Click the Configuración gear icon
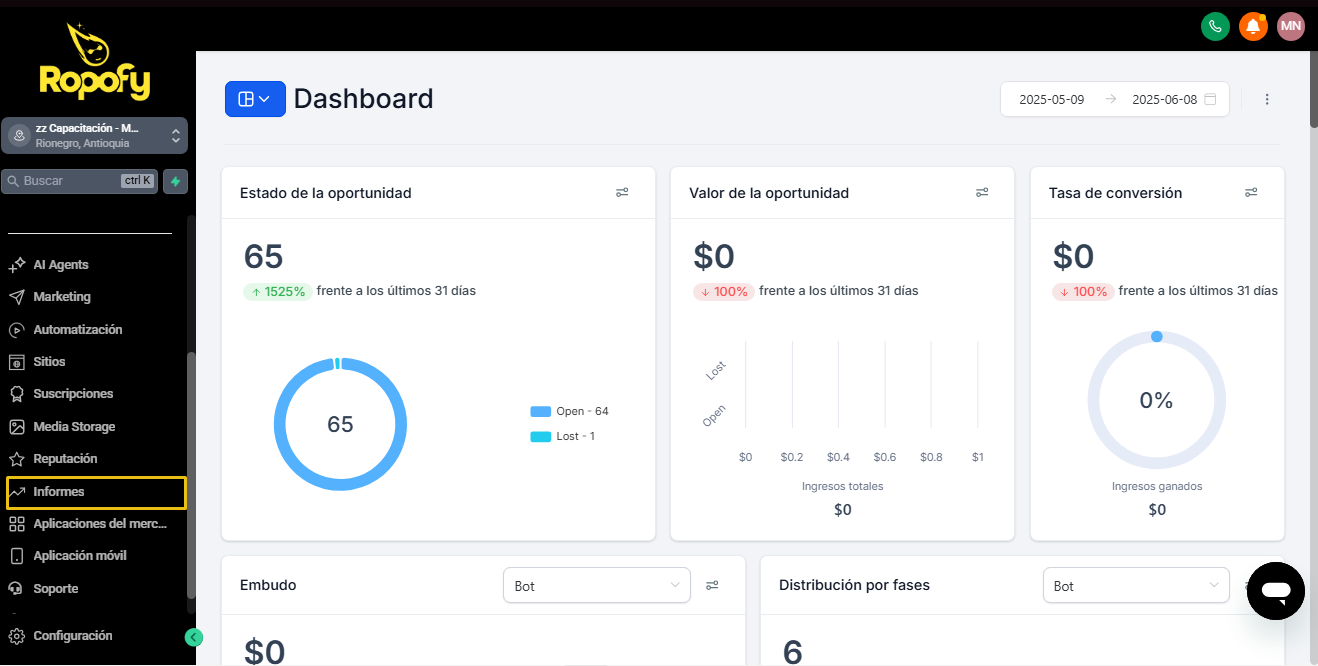Screen dimensions: 1318x666 click(17, 636)
